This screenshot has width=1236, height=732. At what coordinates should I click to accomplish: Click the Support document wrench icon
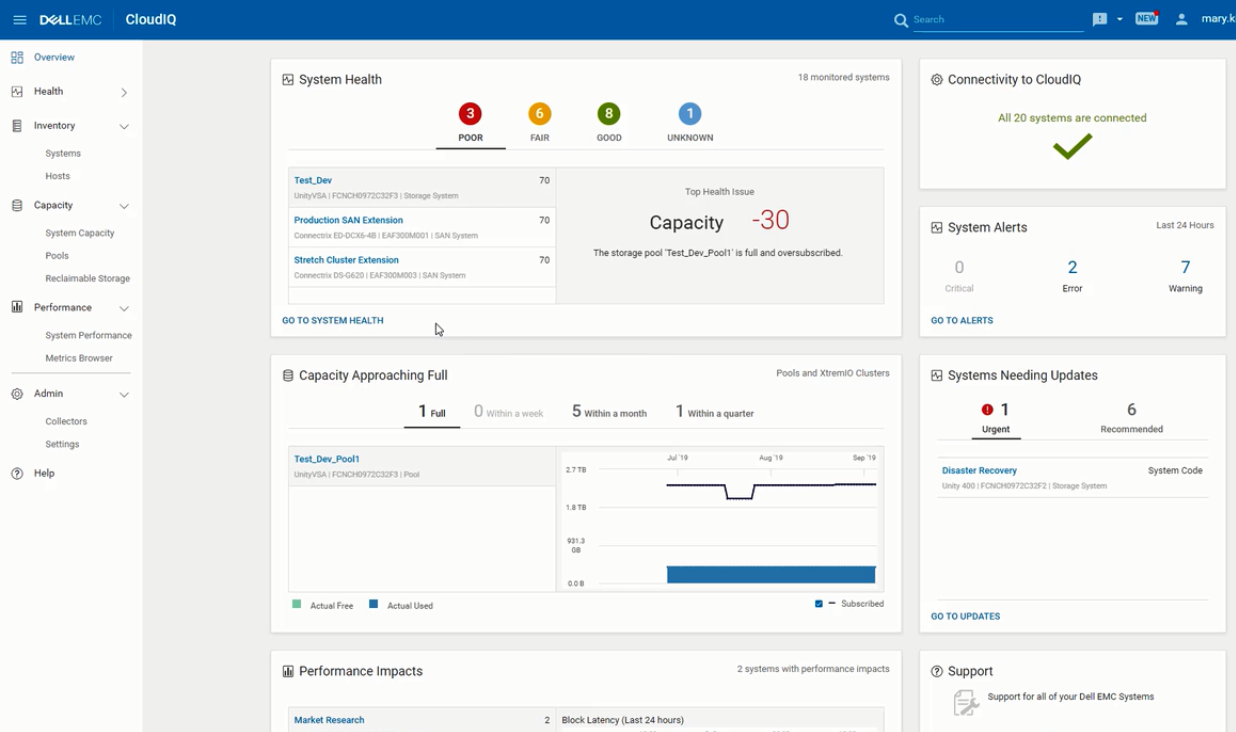[x=965, y=703]
